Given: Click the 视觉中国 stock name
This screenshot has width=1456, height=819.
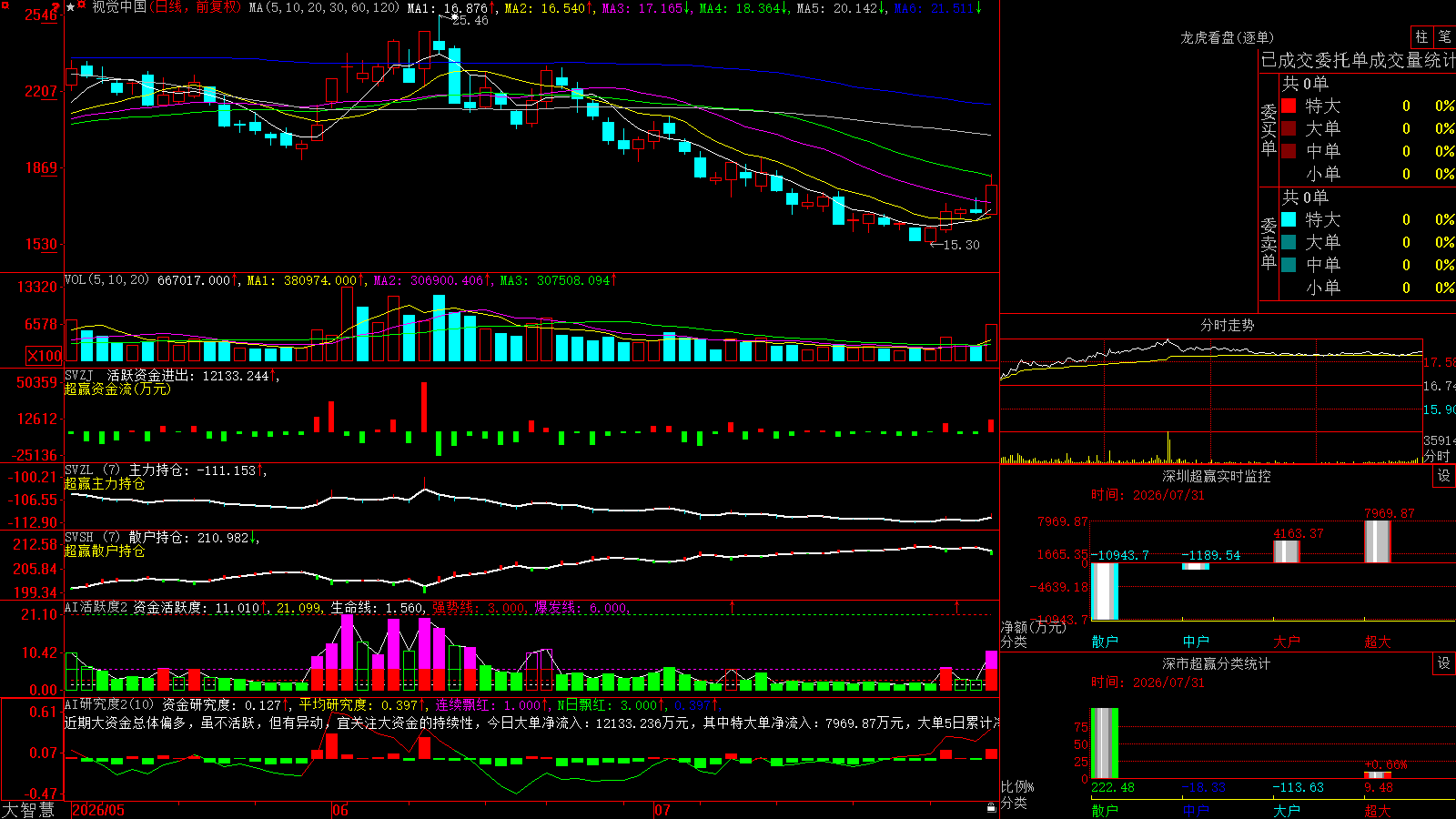Looking at the screenshot, I should click(119, 7).
